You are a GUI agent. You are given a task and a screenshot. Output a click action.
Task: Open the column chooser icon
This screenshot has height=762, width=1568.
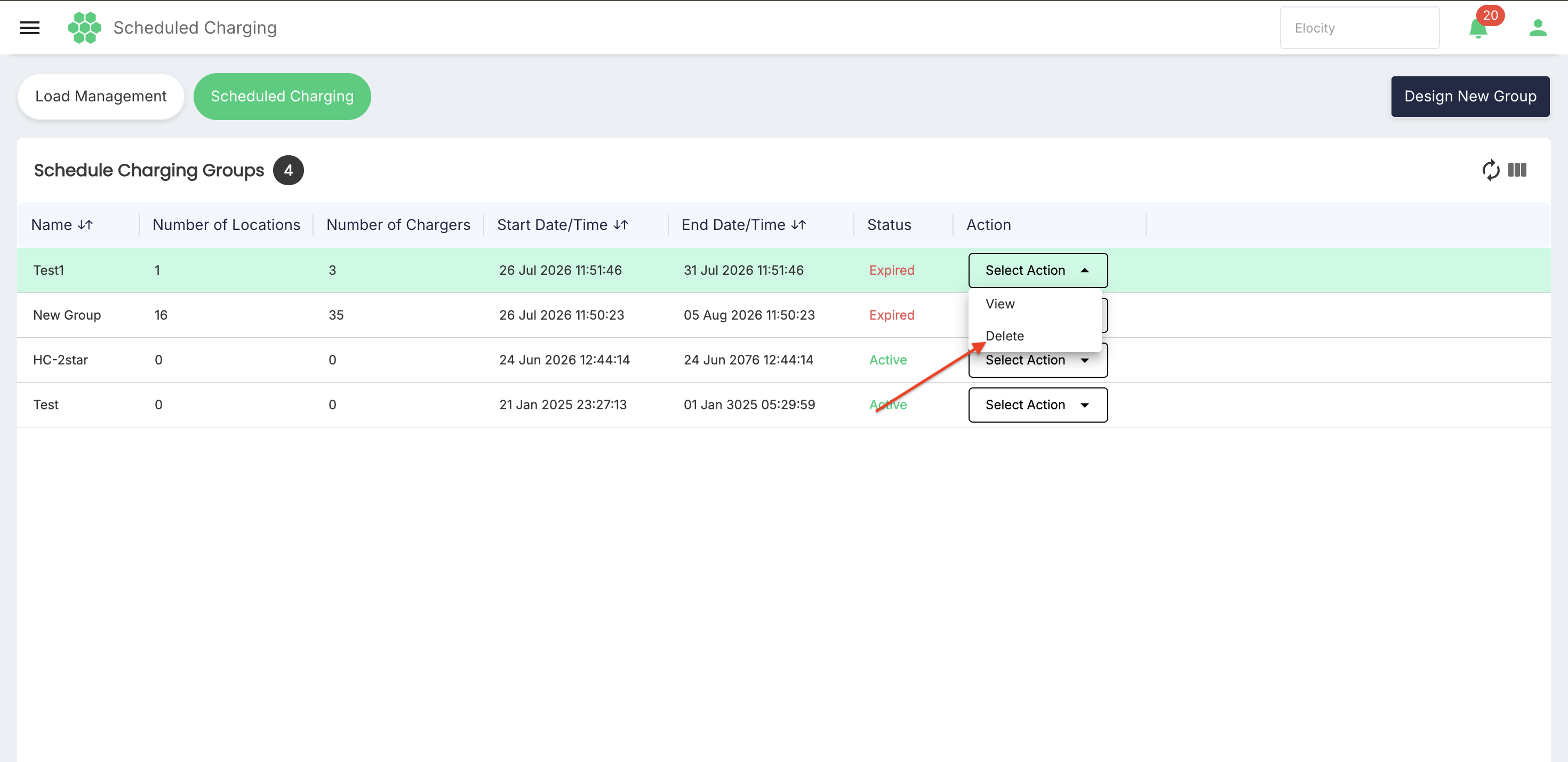[1517, 170]
